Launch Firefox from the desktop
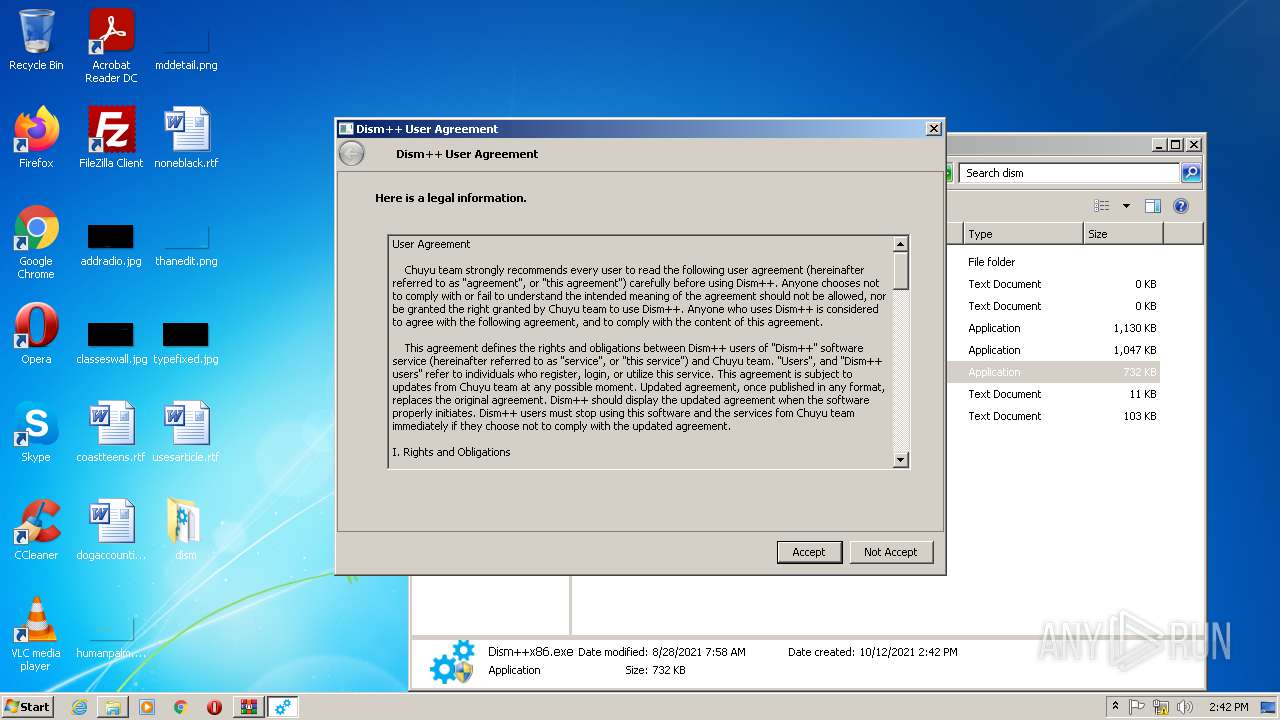Viewport: 1280px width, 720px height. coord(36,138)
